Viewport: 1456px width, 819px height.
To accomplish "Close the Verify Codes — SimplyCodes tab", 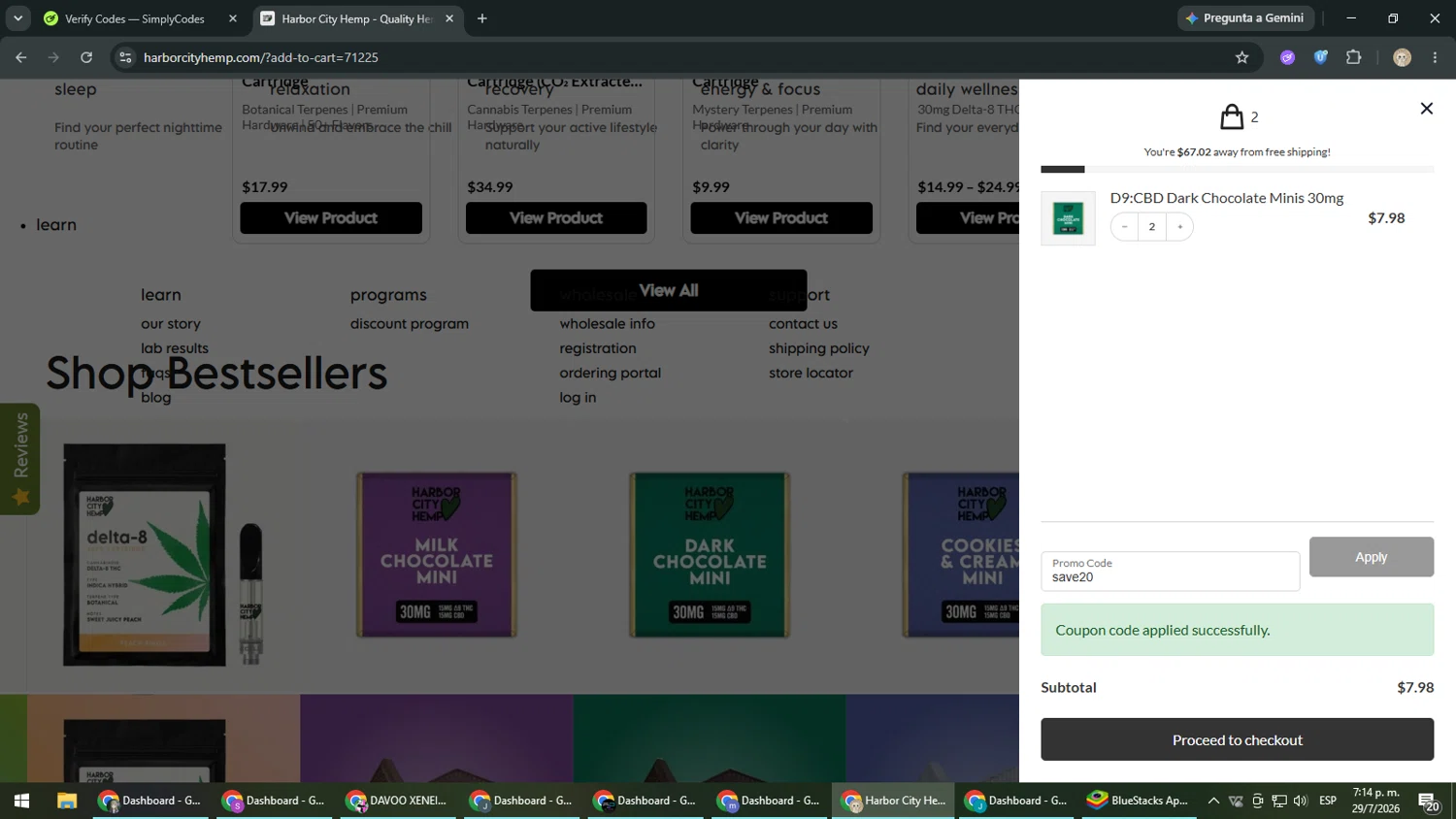I will coord(232,18).
